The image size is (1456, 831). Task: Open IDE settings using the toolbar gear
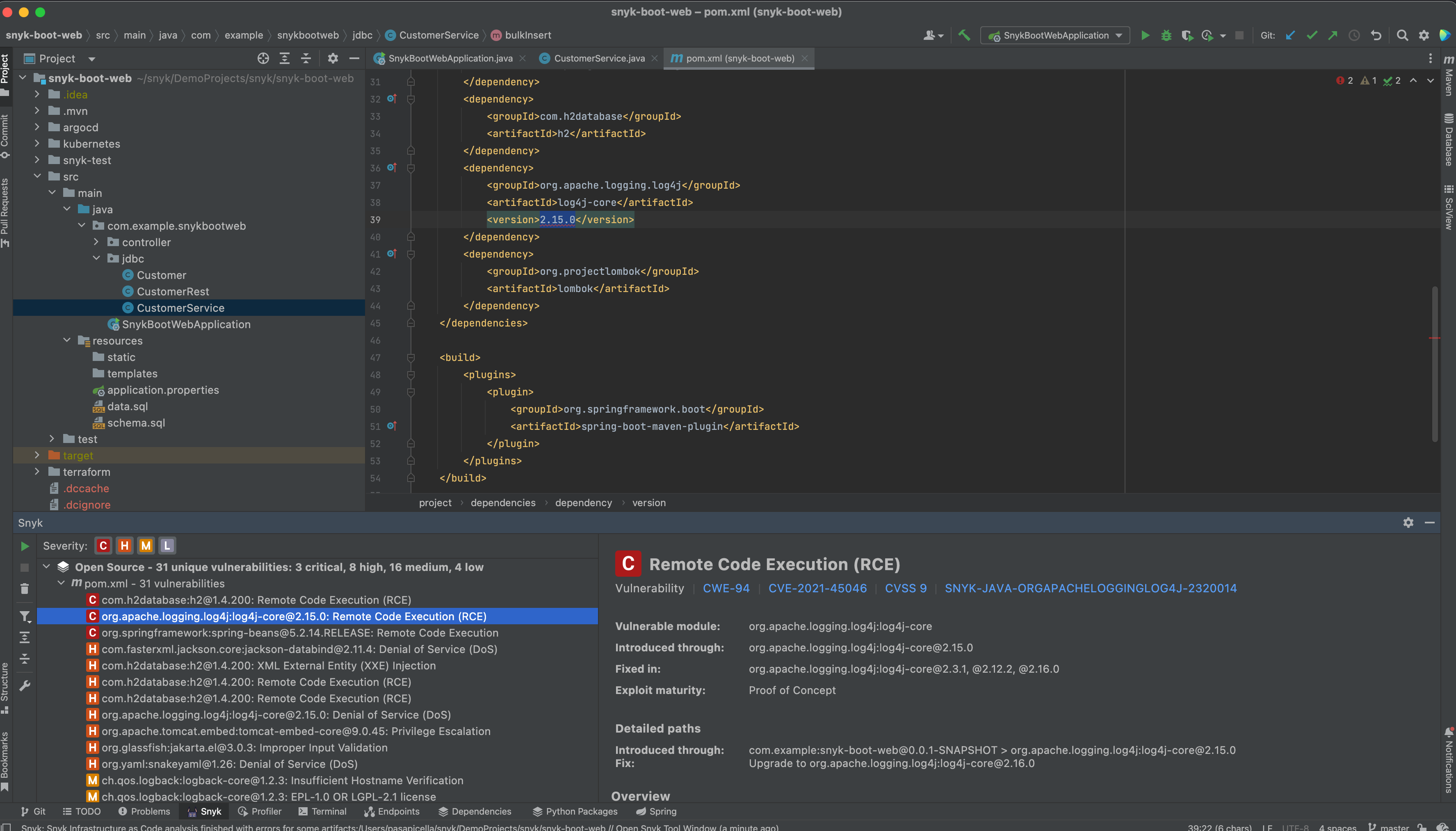(1424, 35)
